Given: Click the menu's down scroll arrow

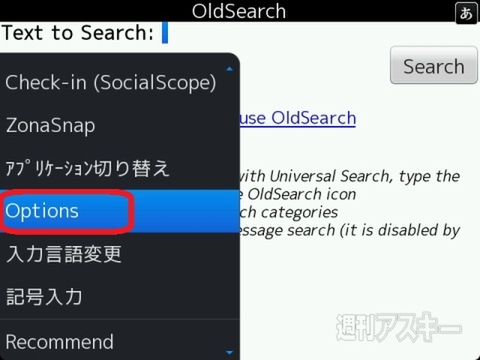Looking at the screenshot, I should tap(229, 352).
